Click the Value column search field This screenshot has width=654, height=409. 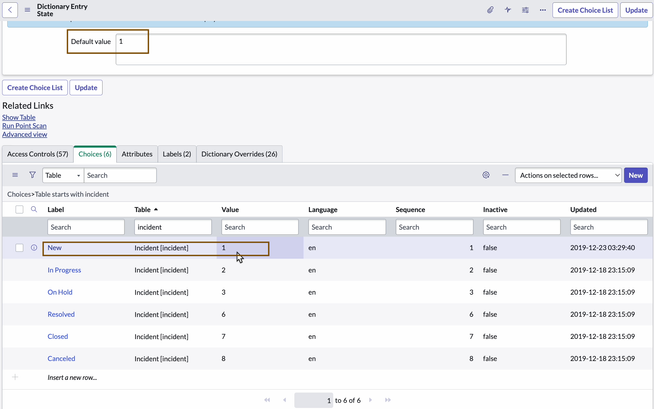point(260,227)
